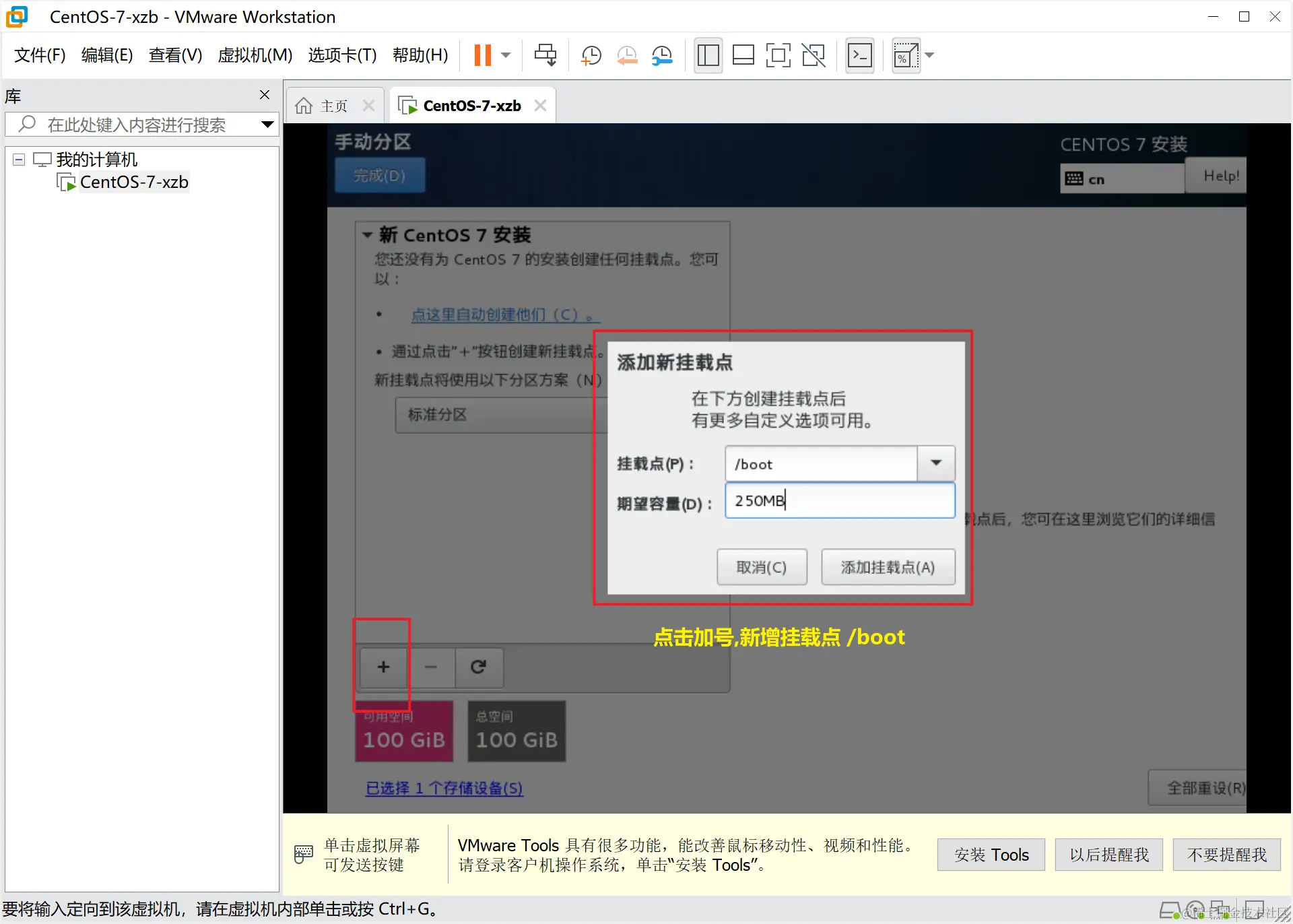Click the 可用空间 100 GiB tile

coord(404,731)
